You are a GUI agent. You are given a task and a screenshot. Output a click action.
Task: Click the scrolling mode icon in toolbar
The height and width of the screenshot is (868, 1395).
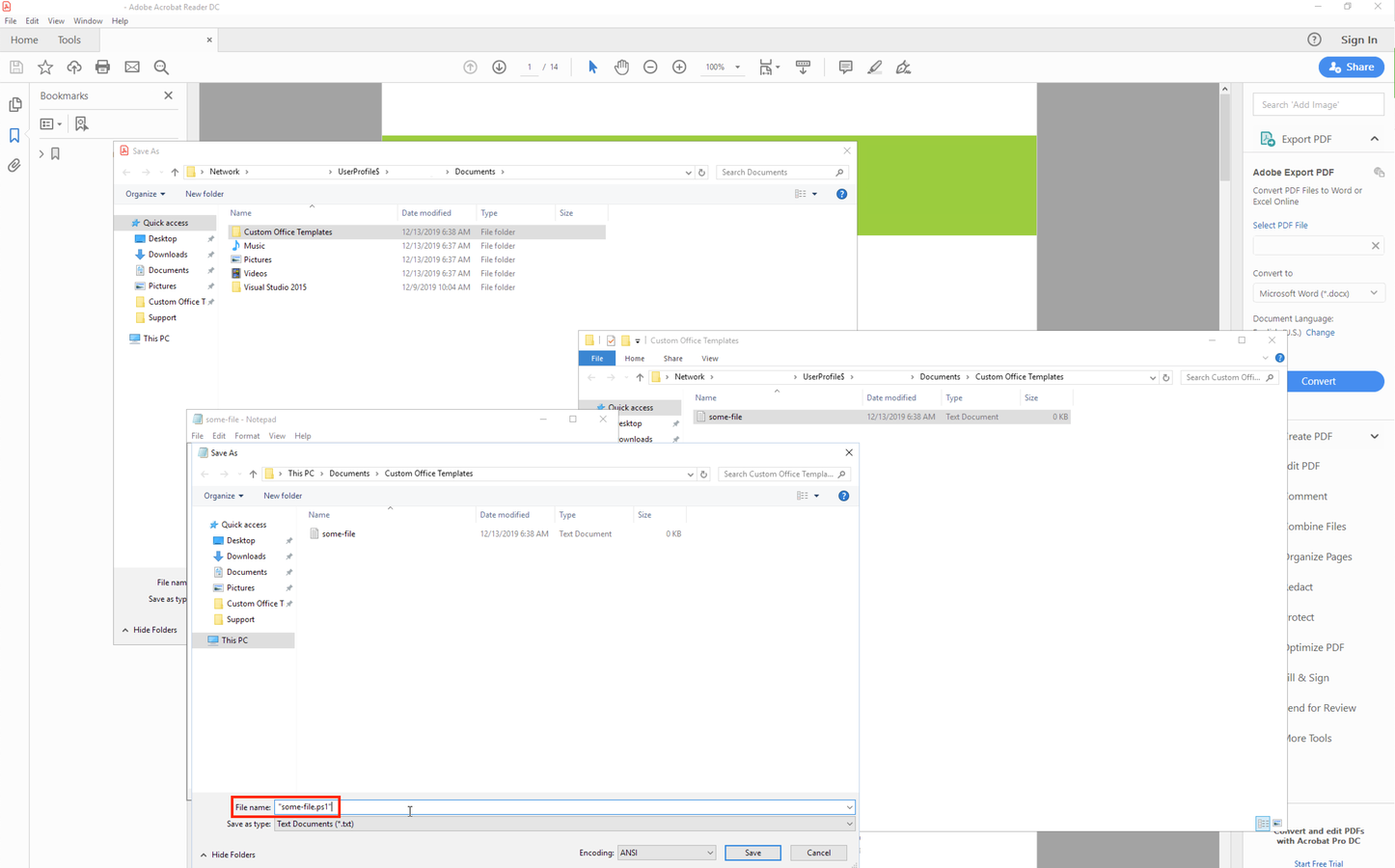(x=803, y=67)
